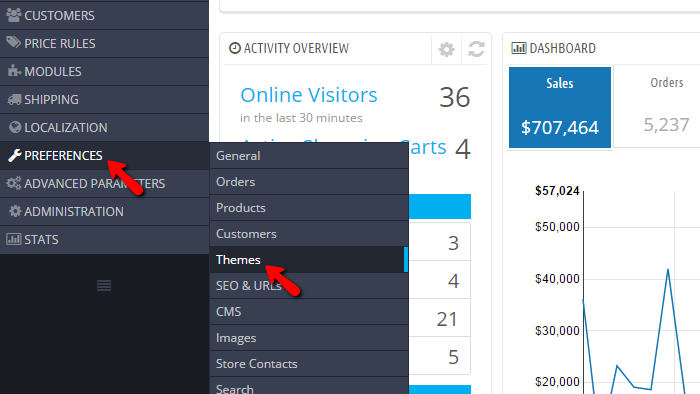
Task: Click the Dashboard panel heading
Action: point(562,48)
